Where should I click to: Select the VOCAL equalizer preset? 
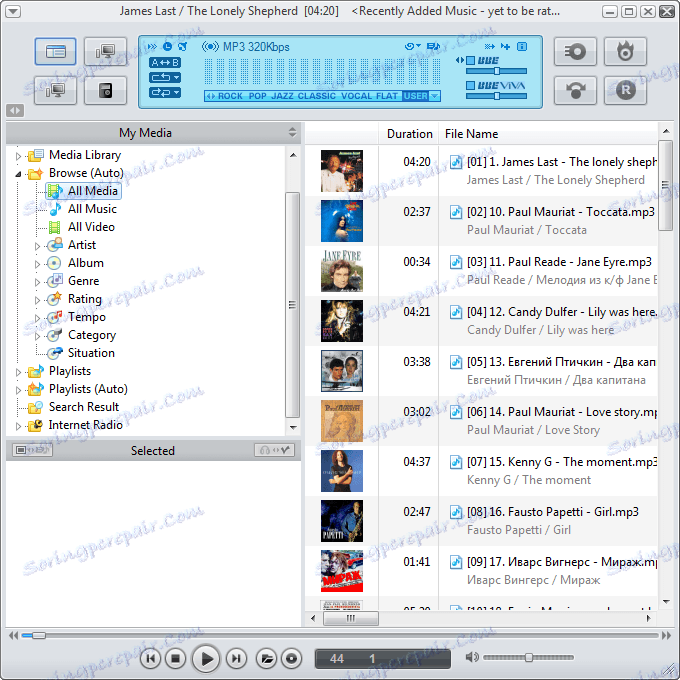[x=356, y=96]
